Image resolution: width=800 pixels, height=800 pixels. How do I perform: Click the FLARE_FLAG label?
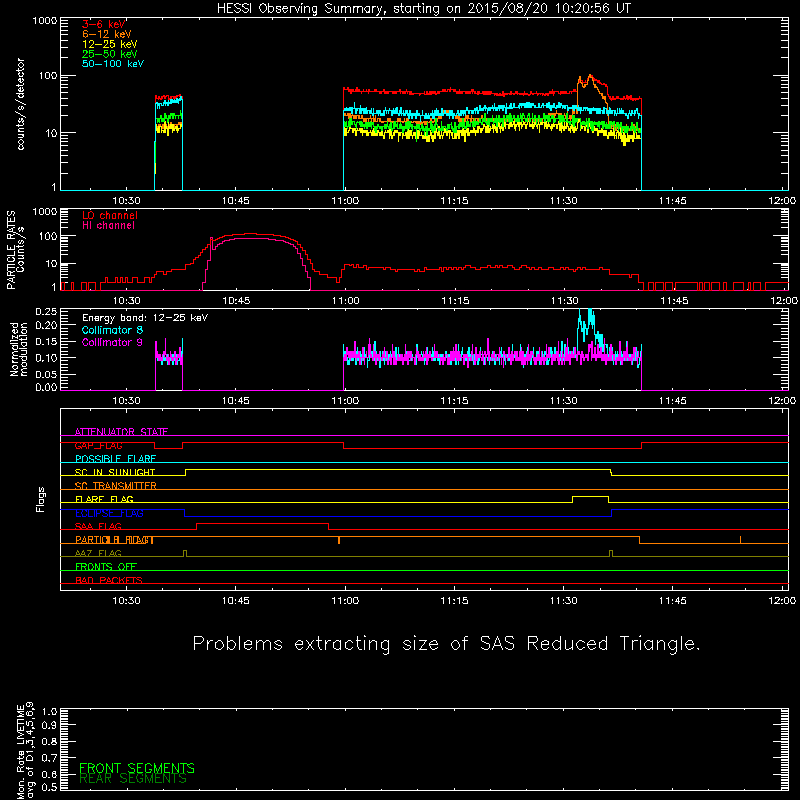[x=104, y=499]
